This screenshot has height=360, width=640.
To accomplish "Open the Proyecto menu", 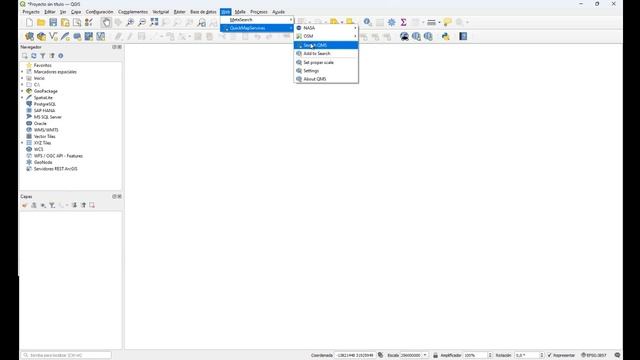I will coord(31,12).
